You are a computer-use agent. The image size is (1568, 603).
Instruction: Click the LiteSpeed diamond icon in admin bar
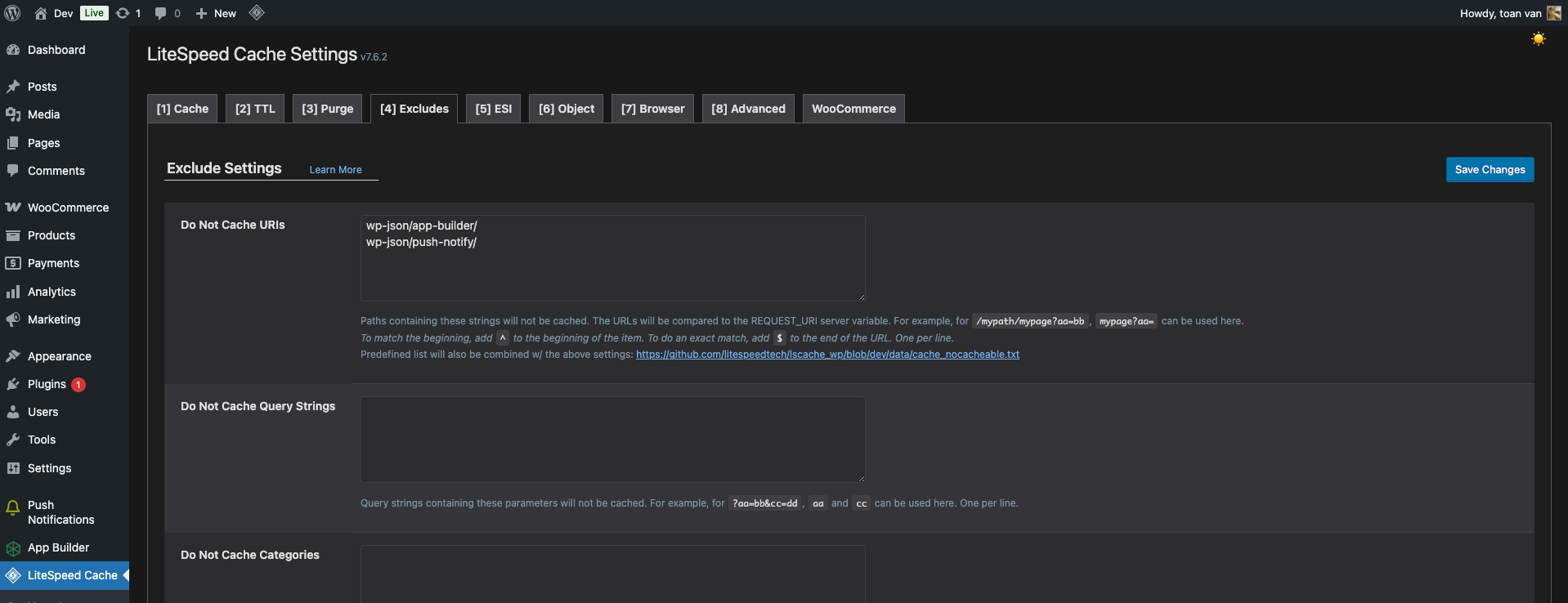pyautogui.click(x=256, y=13)
